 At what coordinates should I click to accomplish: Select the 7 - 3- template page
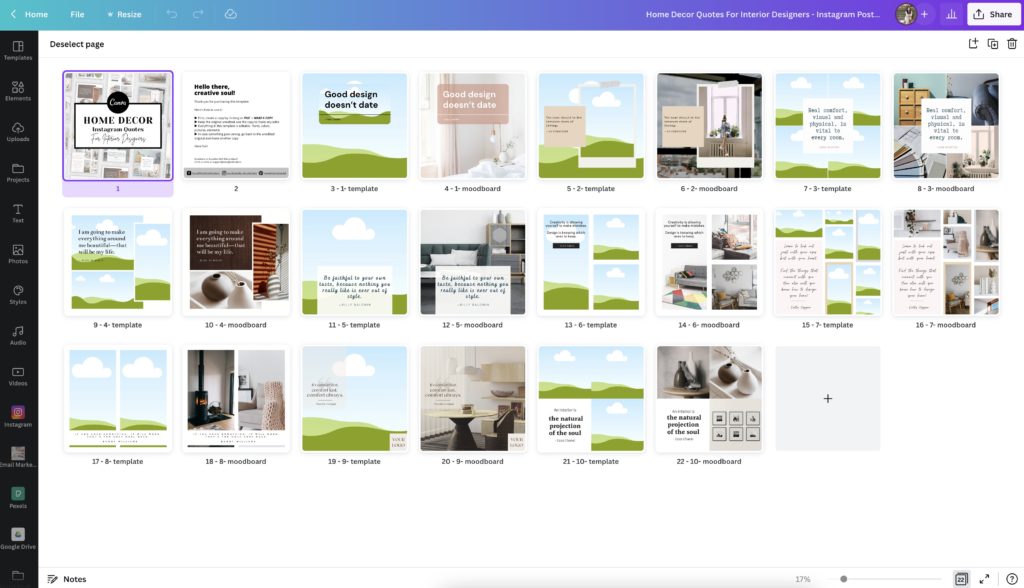[x=827, y=125]
